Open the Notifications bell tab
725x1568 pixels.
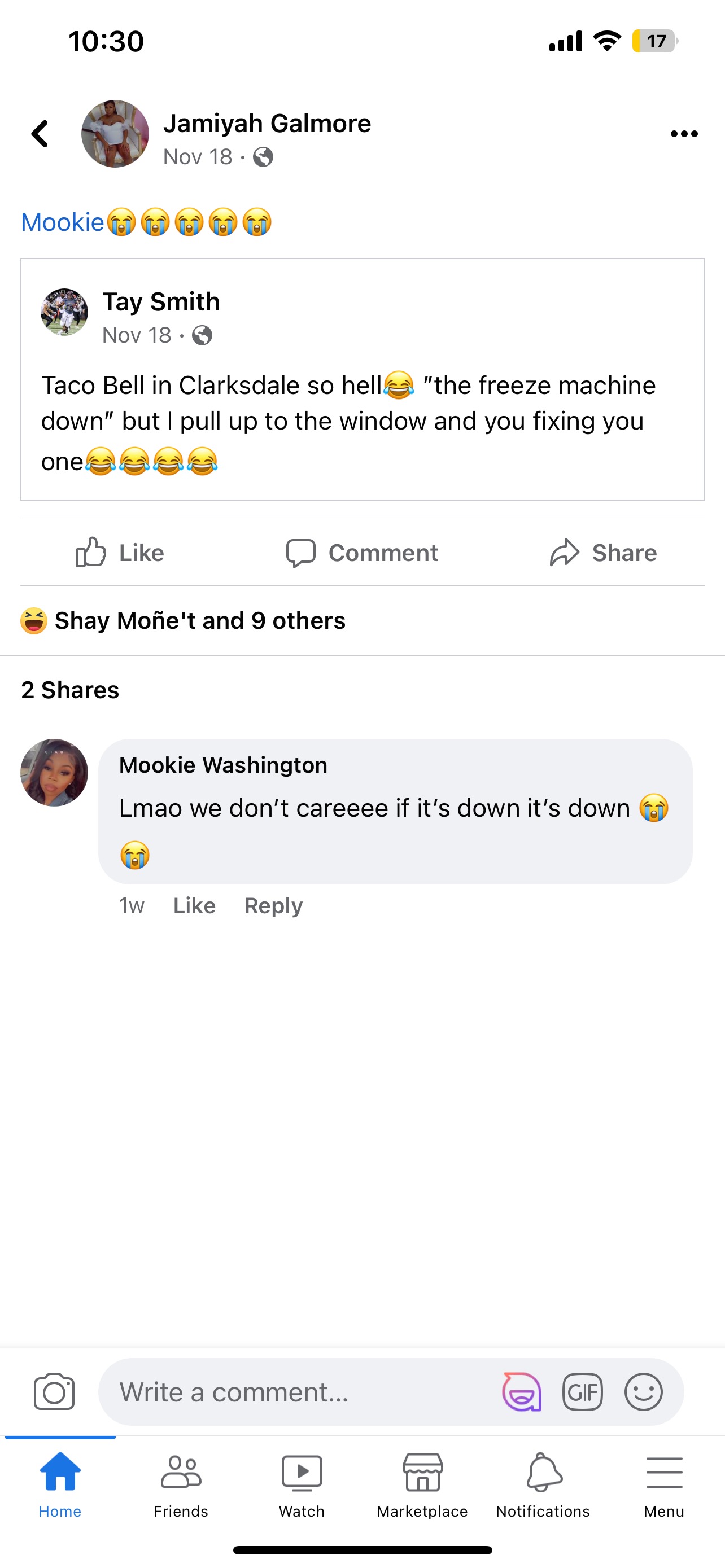tap(543, 1484)
